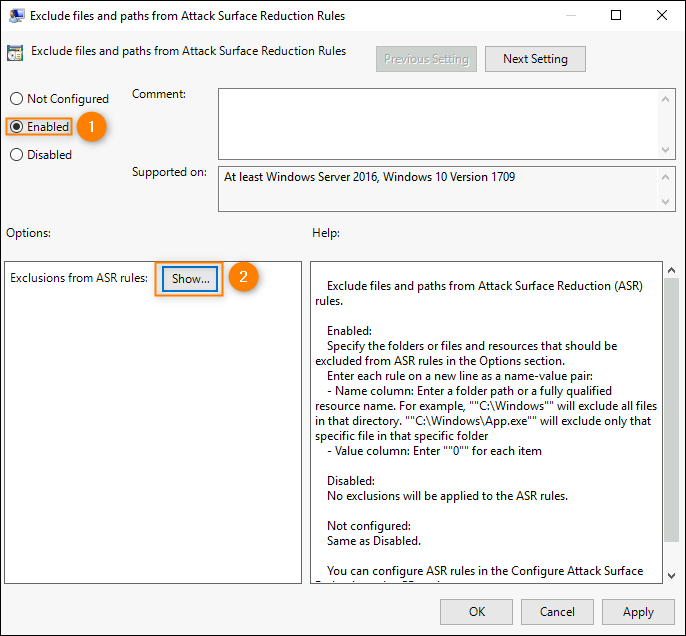
Task: Click the Cancel button
Action: [x=557, y=612]
